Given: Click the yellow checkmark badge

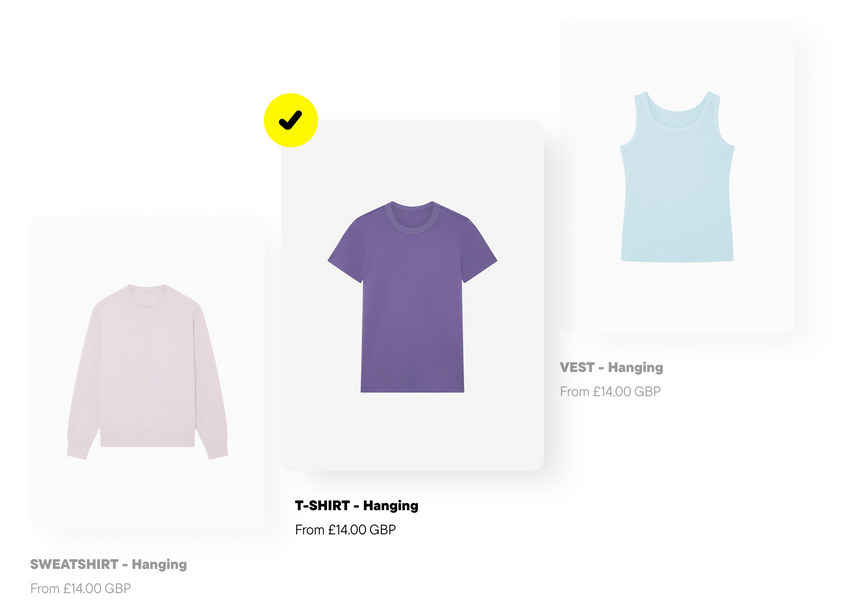Looking at the screenshot, I should click(x=291, y=120).
